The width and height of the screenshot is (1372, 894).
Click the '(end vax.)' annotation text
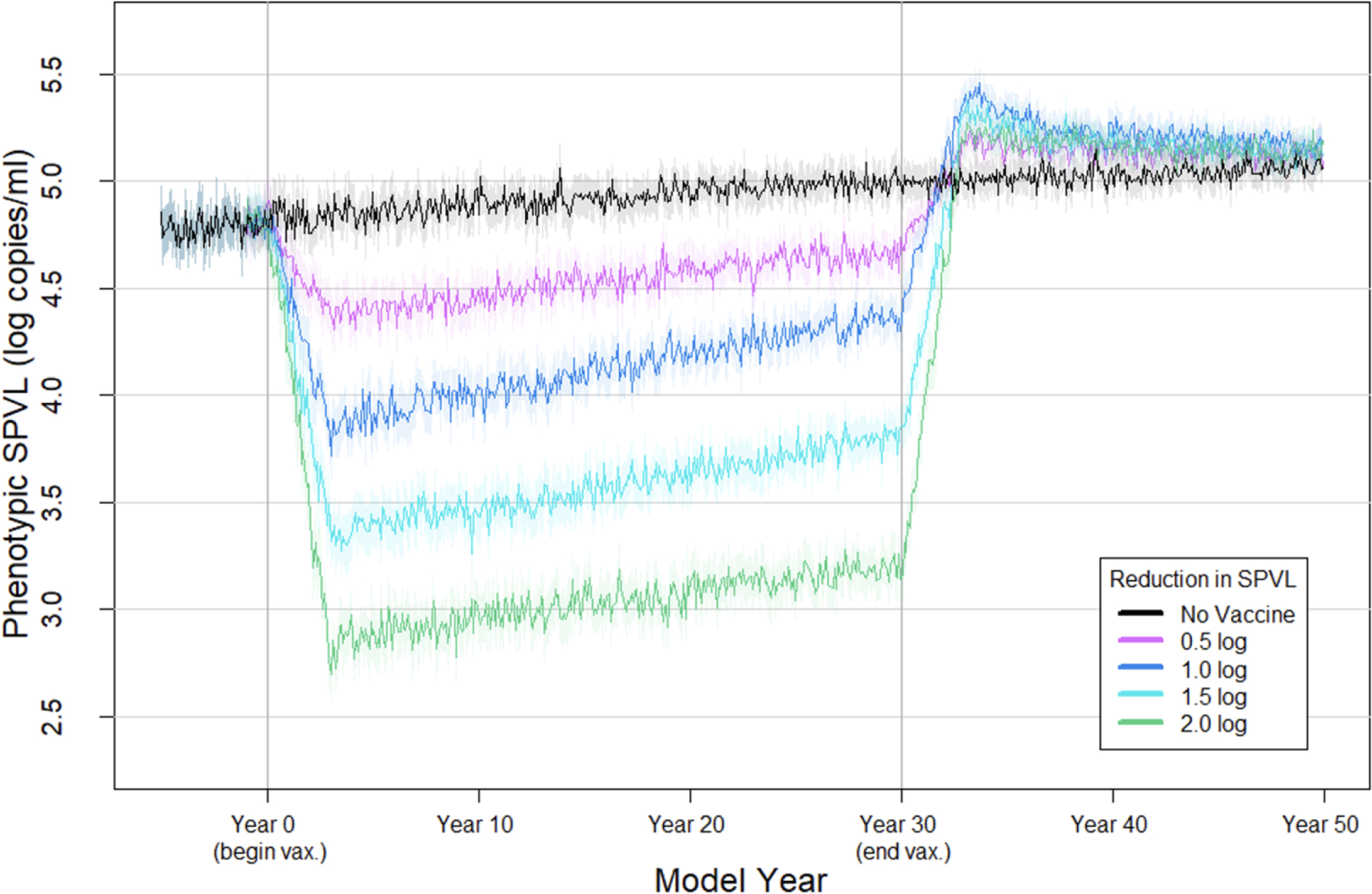[x=903, y=851]
